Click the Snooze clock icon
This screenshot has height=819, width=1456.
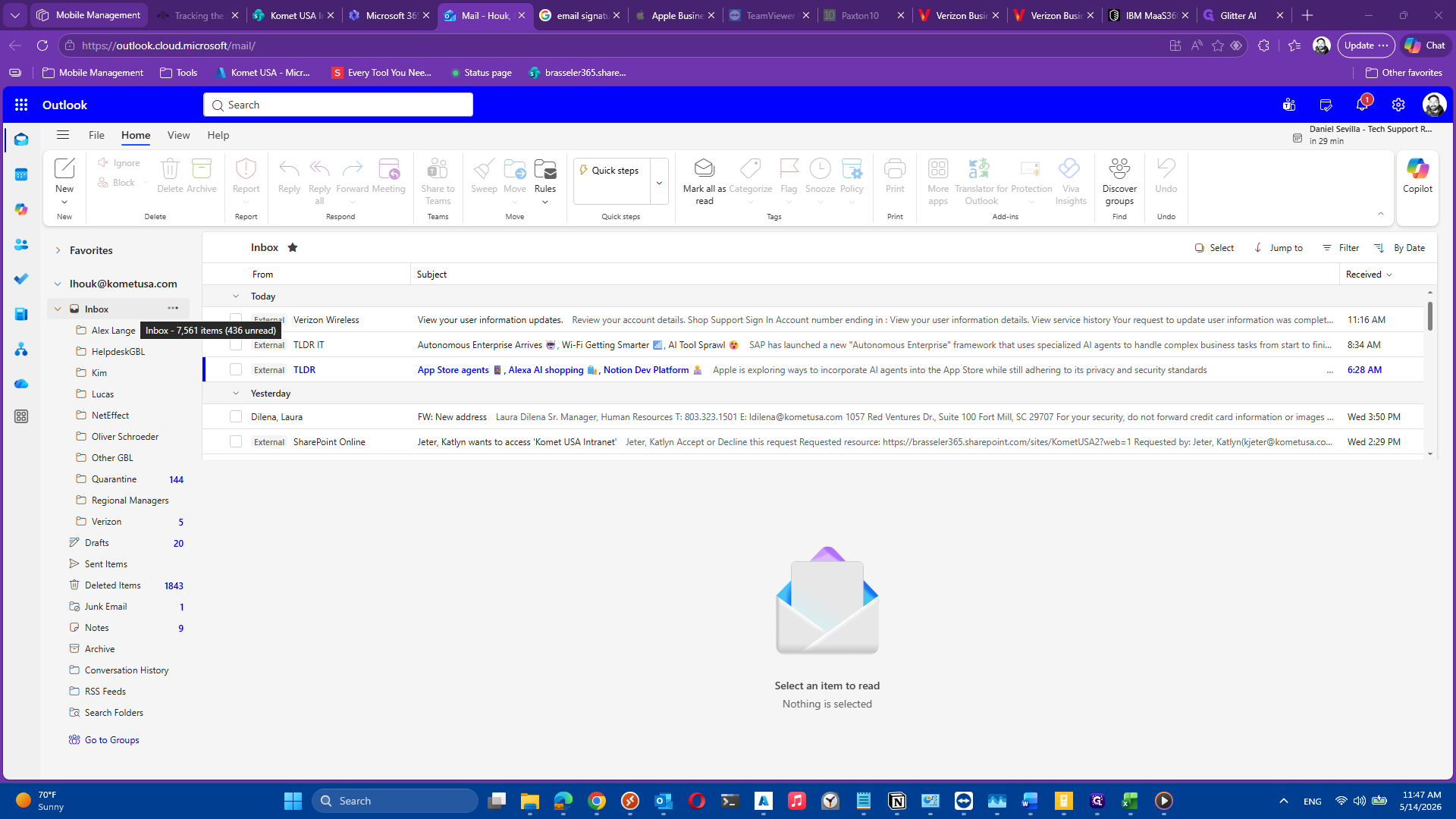[x=820, y=168]
